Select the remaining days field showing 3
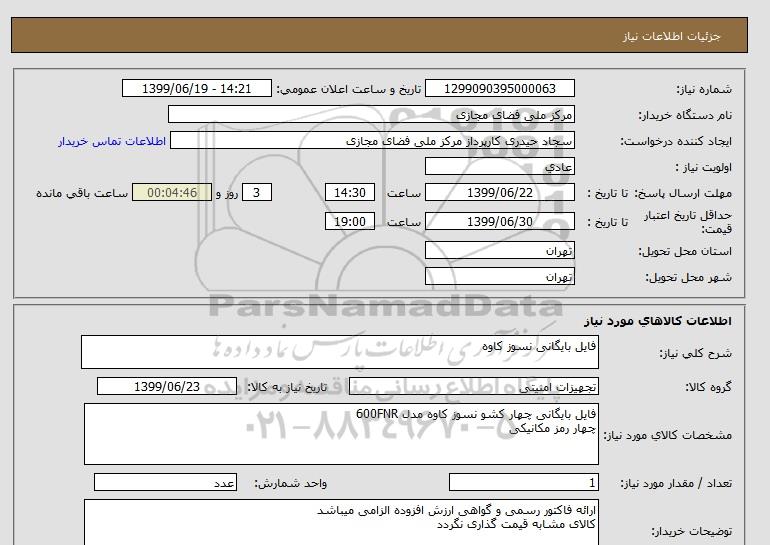 (256, 192)
